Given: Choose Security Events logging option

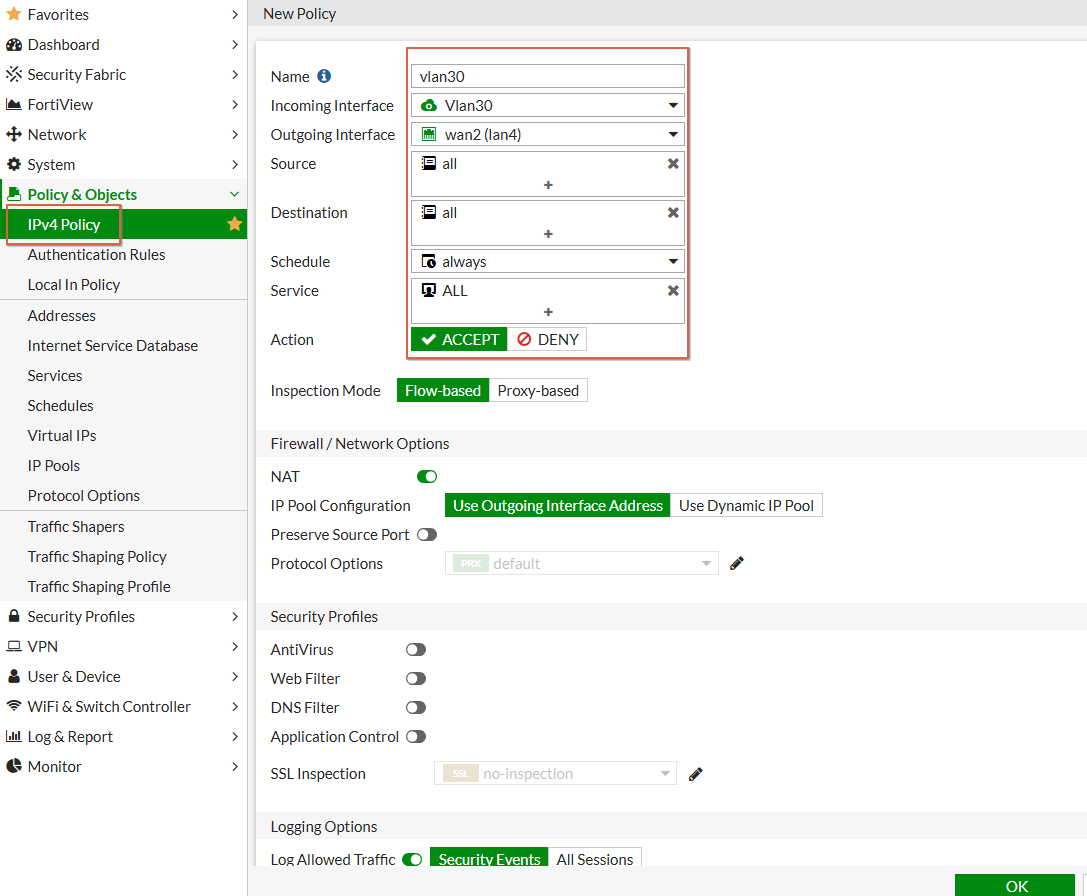Looking at the screenshot, I should click(489, 859).
